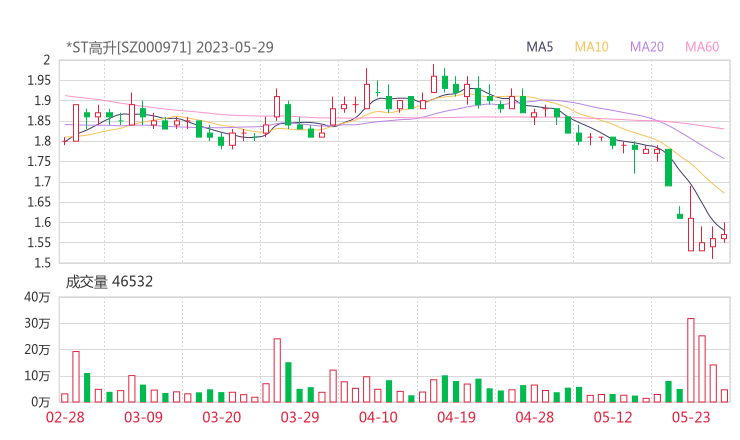740x440 pixels.
Task: Select the 02-28 date on the axis
Action: point(64,417)
